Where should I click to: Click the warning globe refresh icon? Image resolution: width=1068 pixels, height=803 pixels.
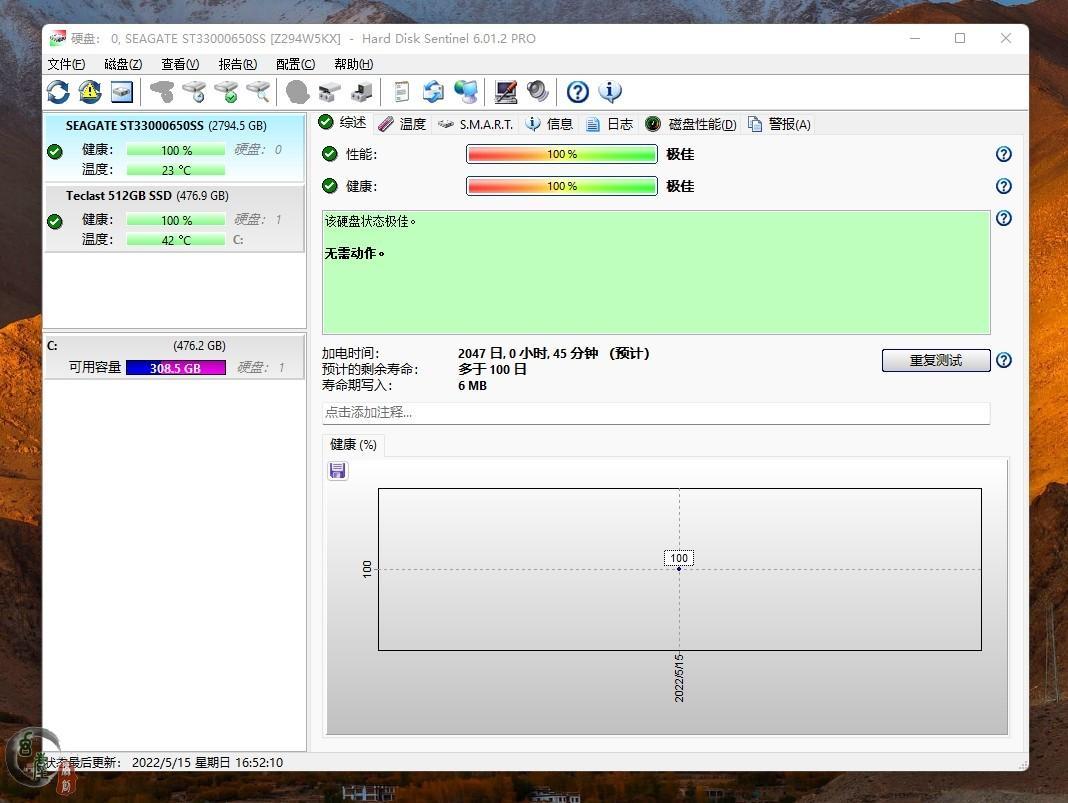point(90,92)
